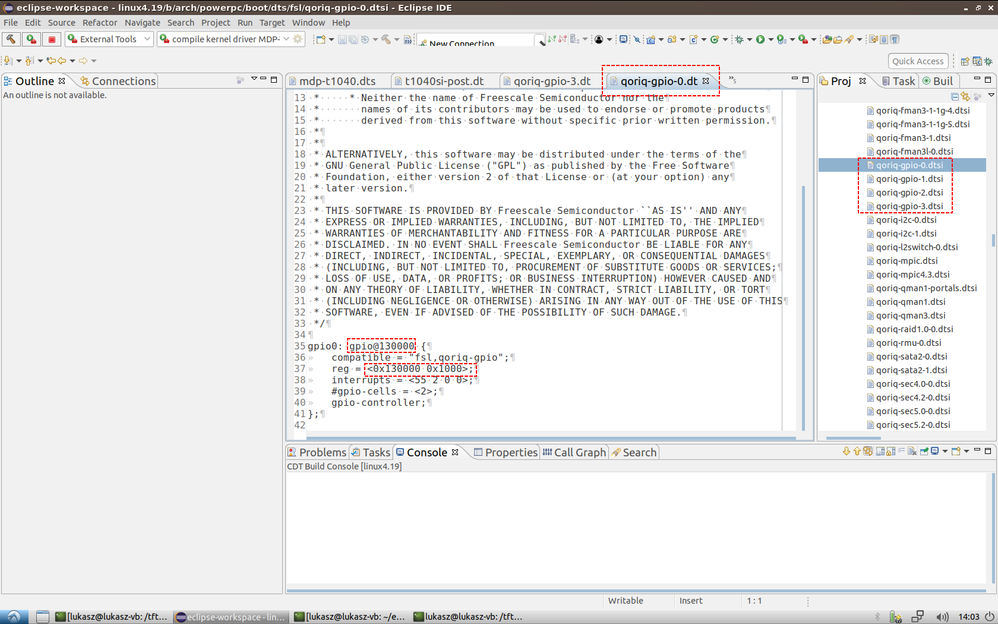This screenshot has height=624, width=998.
Task: Click the New file wizard icon
Action: [x=321, y=39]
